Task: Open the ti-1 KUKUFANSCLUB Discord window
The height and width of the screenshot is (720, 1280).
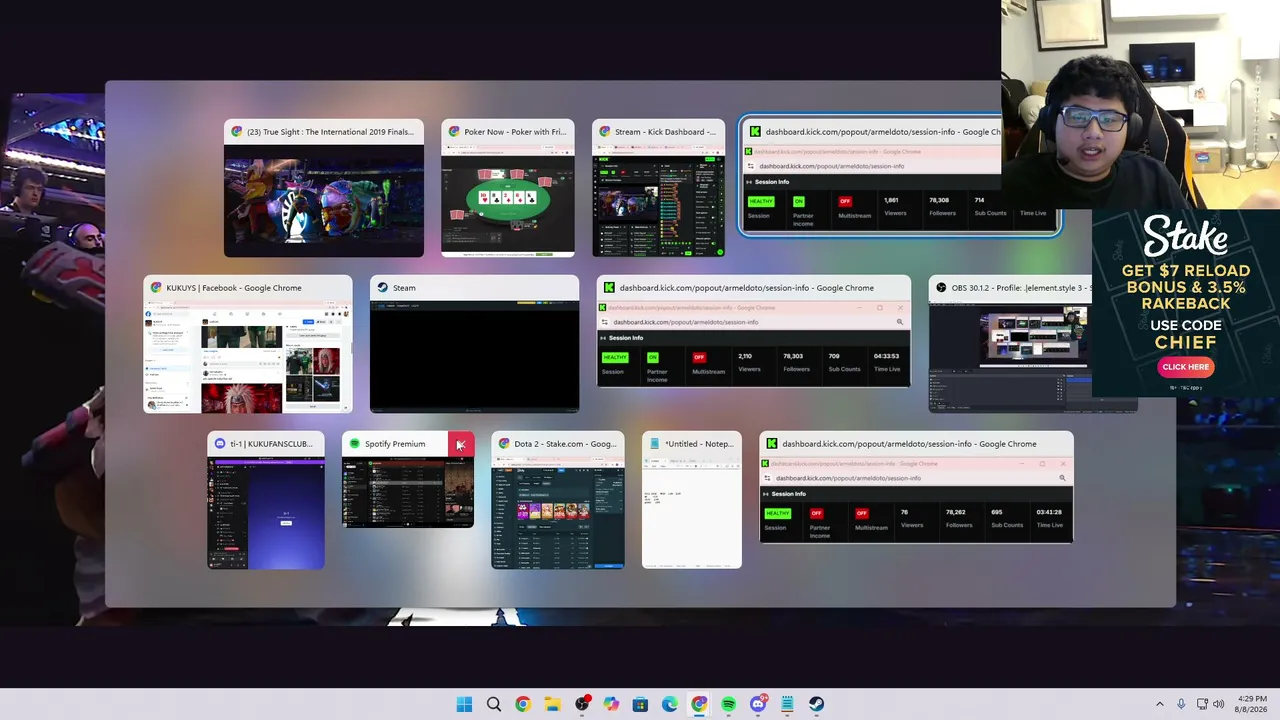Action: [266, 500]
